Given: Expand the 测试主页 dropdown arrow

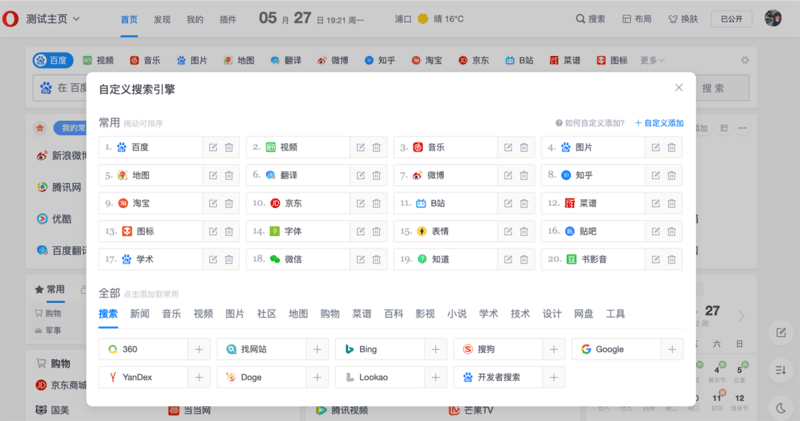Looking at the screenshot, I should tap(78, 19).
